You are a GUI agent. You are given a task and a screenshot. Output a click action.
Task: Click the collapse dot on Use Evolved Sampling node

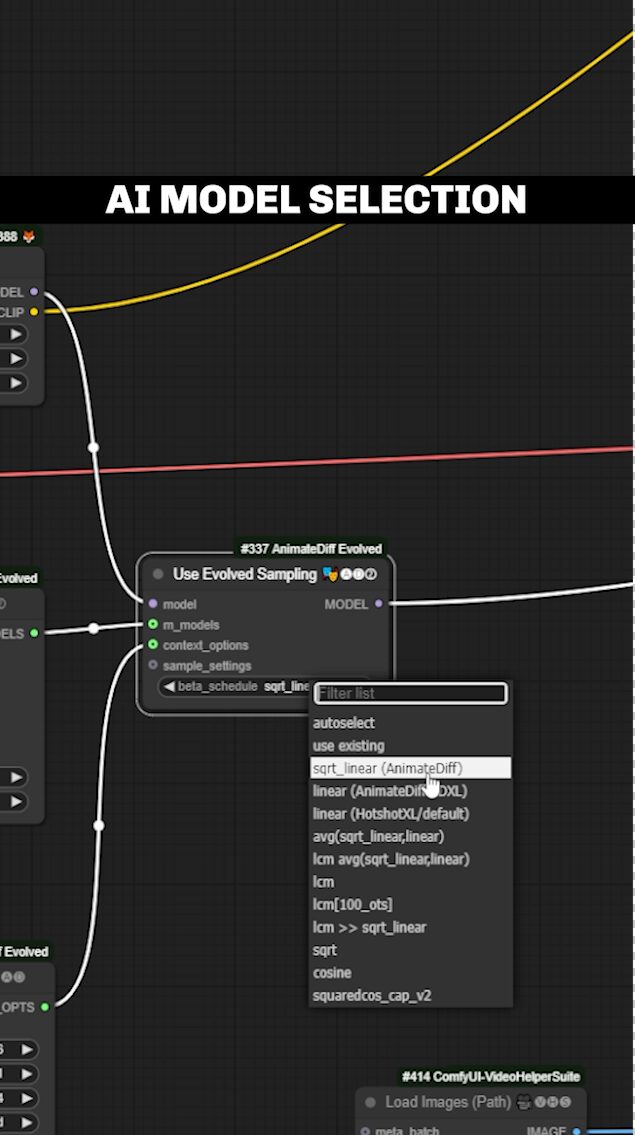click(158, 574)
